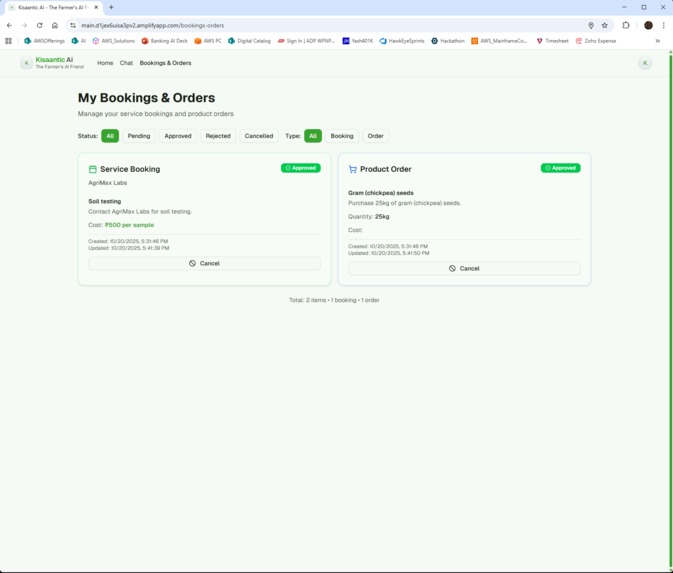Click 'AgriMax Labs' provider name

pos(108,183)
